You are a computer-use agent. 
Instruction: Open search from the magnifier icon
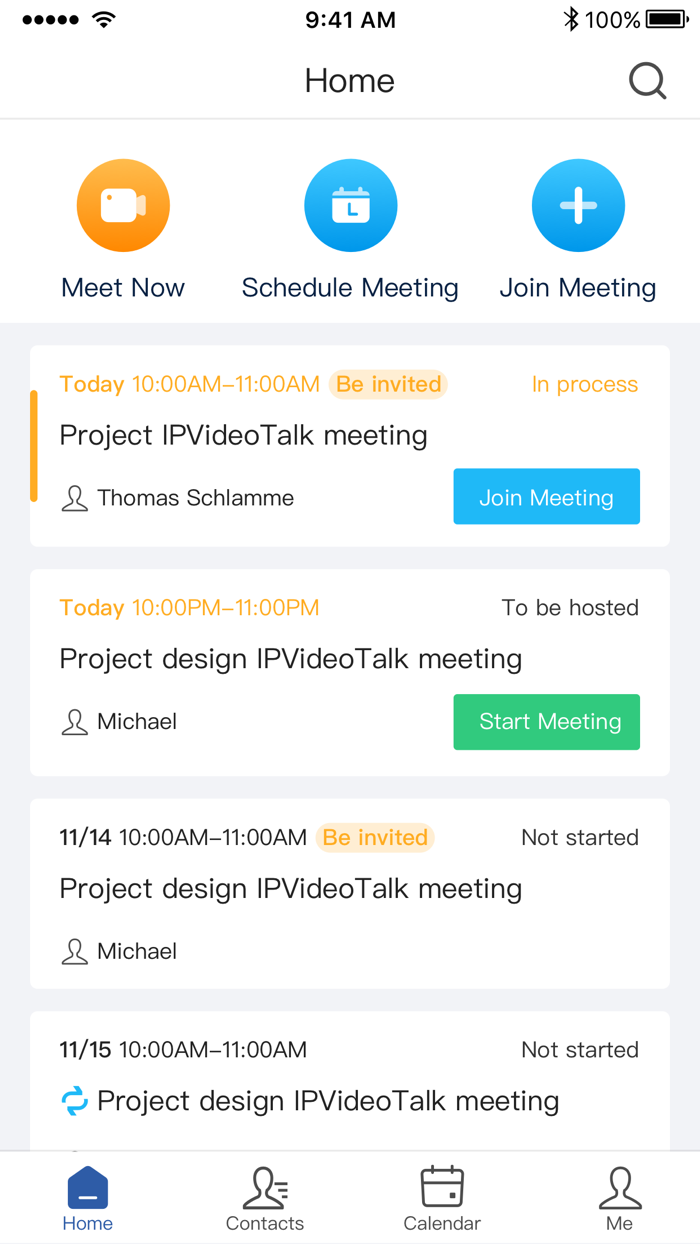tap(647, 81)
